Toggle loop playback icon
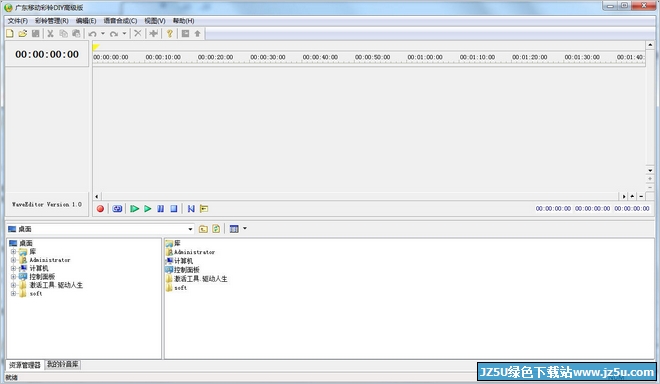 117,209
